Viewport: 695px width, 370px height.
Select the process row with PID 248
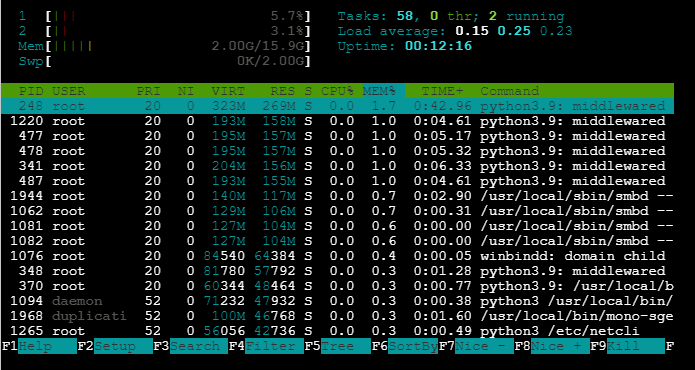pos(337,106)
